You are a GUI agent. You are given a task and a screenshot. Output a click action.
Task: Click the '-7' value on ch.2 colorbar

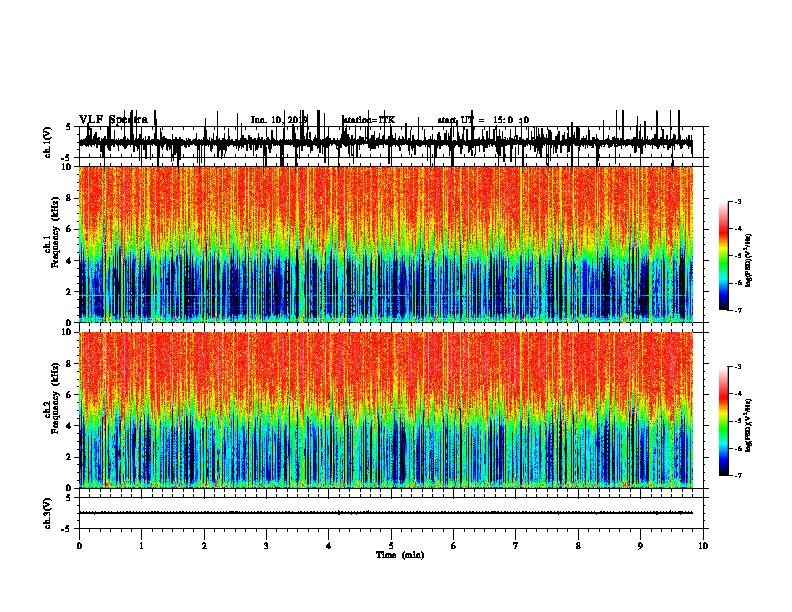pyautogui.click(x=738, y=475)
